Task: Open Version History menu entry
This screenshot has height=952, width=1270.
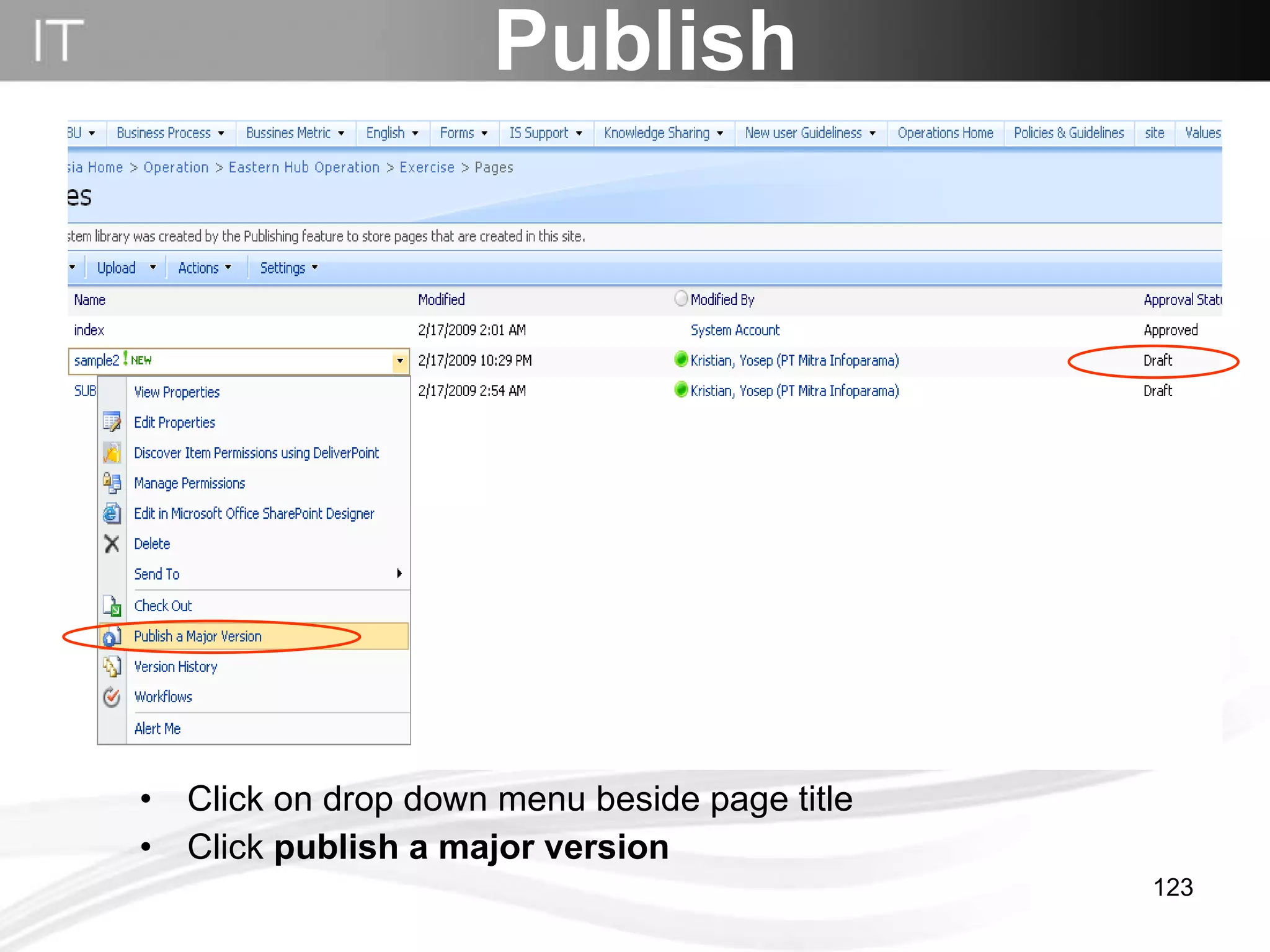Action: 175,667
